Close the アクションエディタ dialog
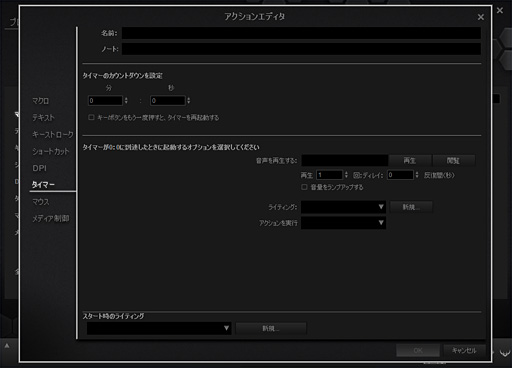This screenshot has width=512, height=368. coord(480,17)
